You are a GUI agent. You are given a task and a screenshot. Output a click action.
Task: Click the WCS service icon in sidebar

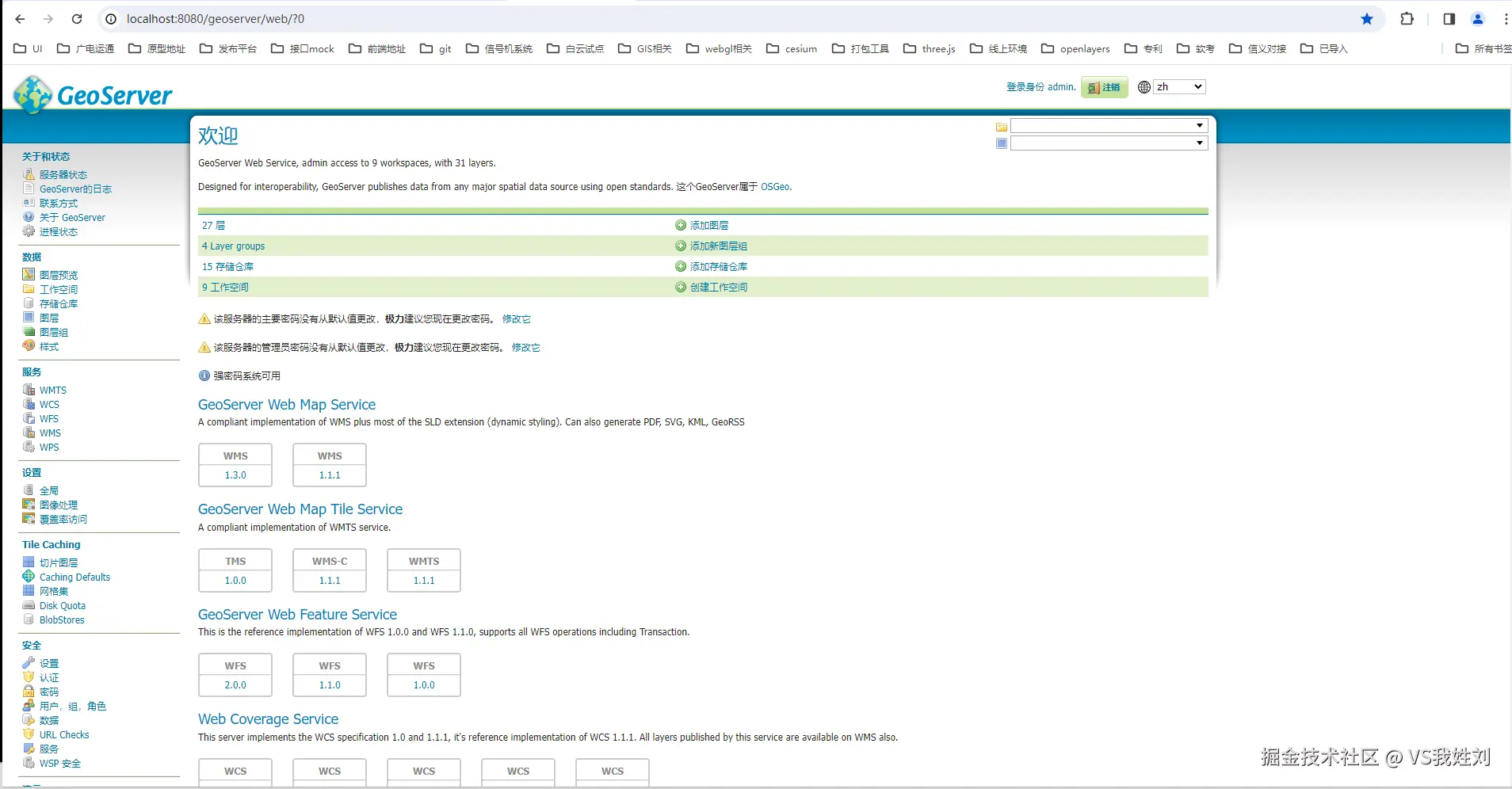[x=29, y=404]
